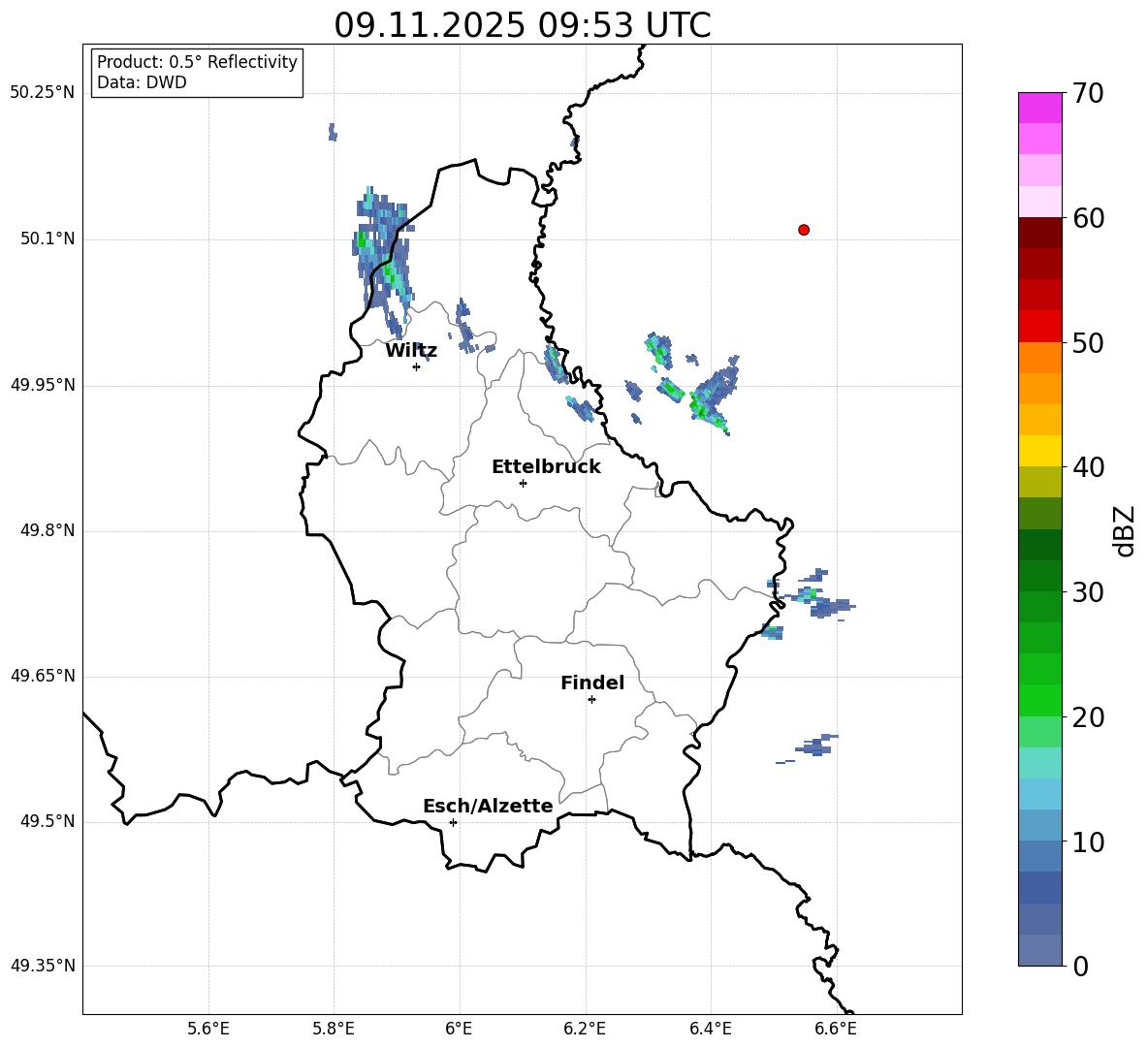Click the Findel station cross marker
This screenshot has width=1148, height=1048.
click(x=591, y=700)
